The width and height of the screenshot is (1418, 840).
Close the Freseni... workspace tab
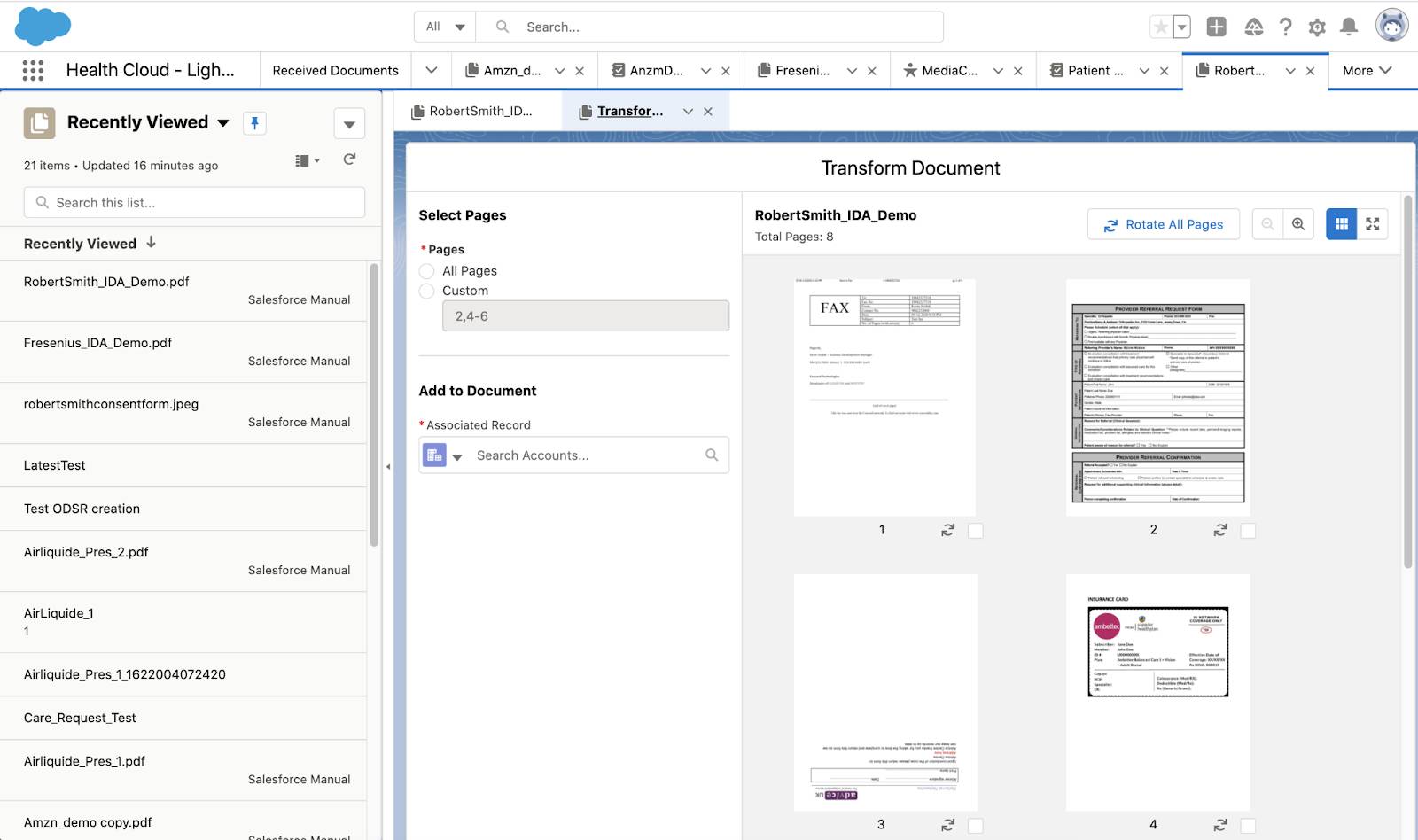(872, 71)
